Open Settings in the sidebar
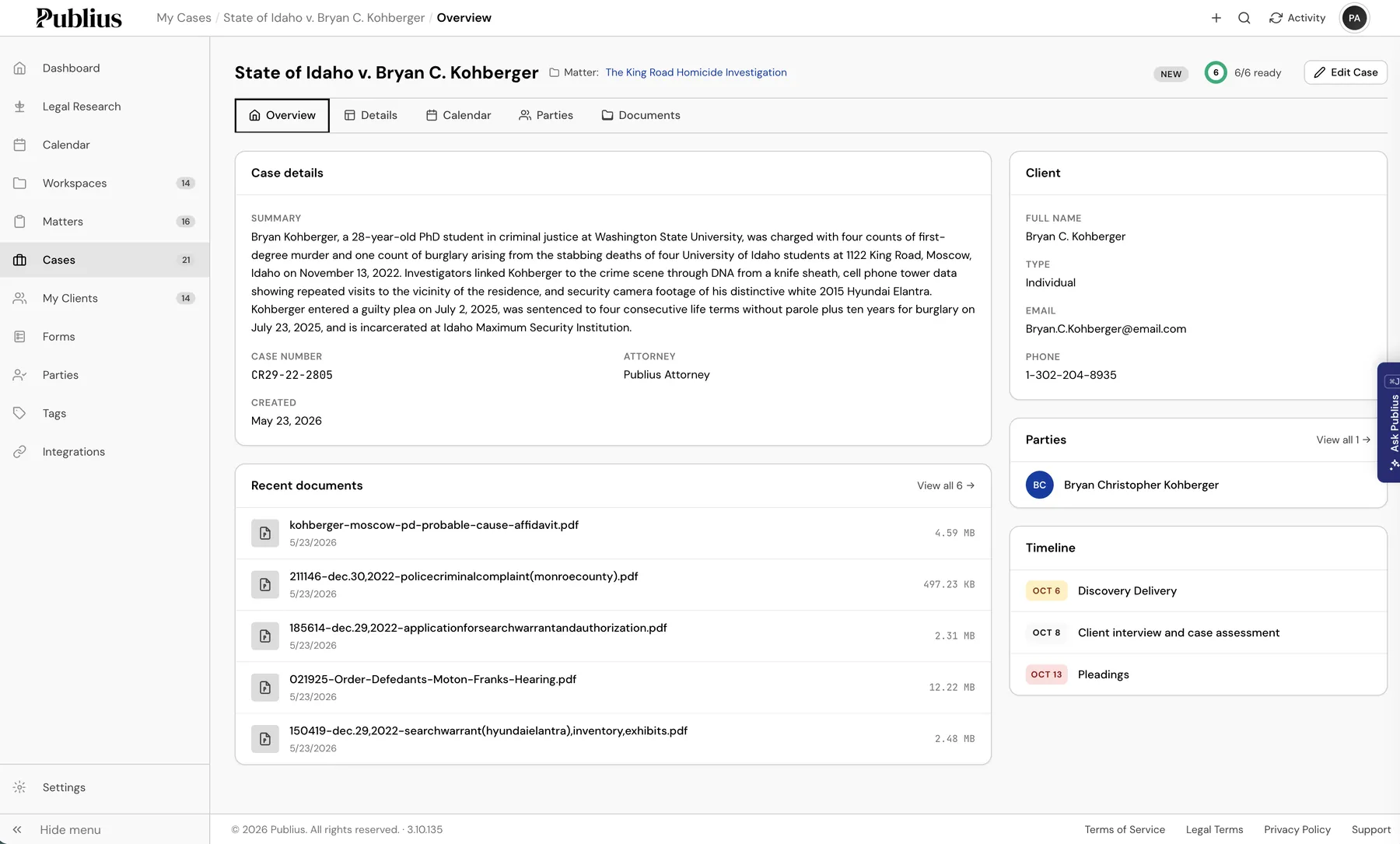This screenshot has width=1400, height=844. [104, 787]
